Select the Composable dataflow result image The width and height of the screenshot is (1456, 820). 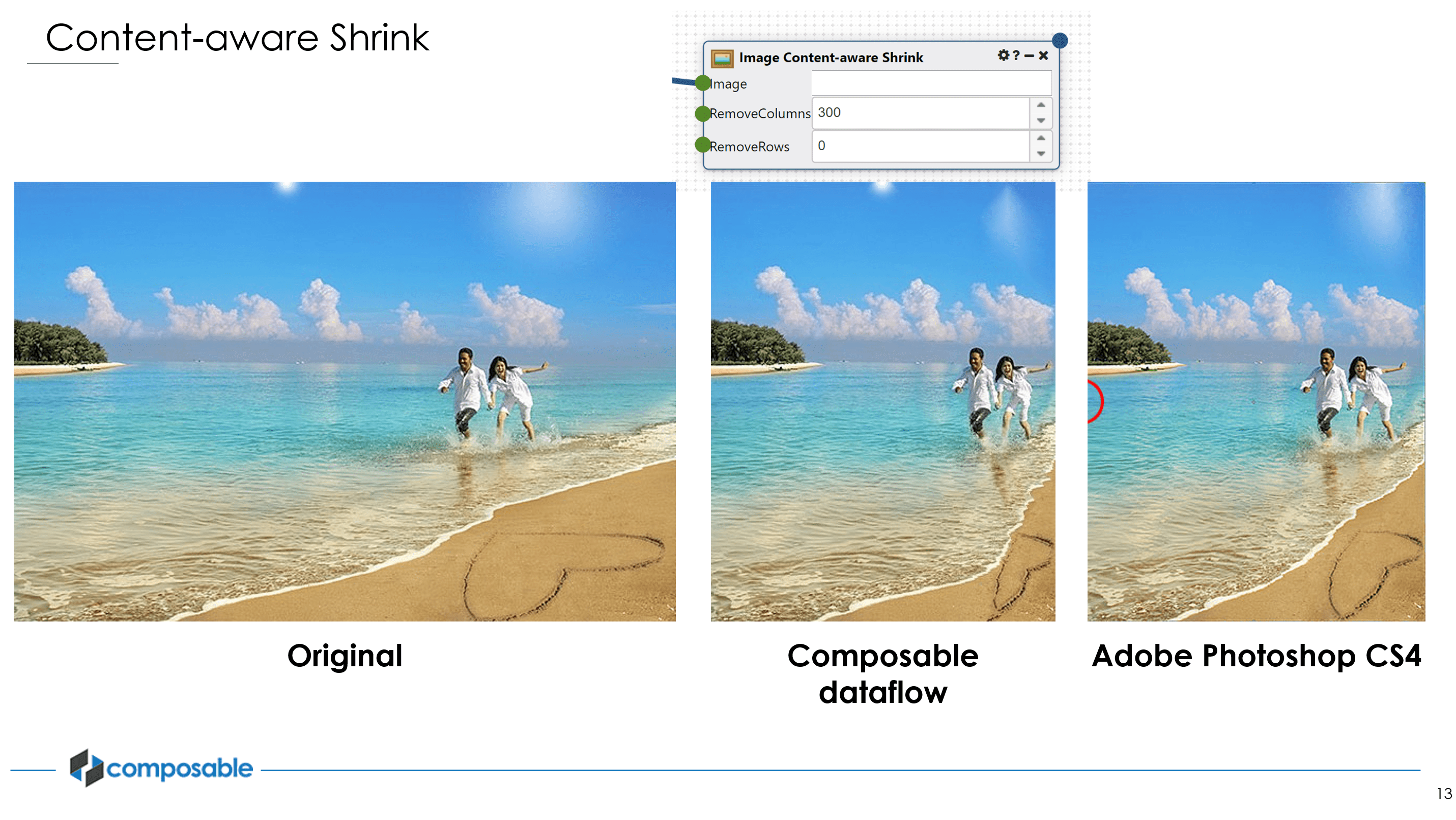pos(882,401)
